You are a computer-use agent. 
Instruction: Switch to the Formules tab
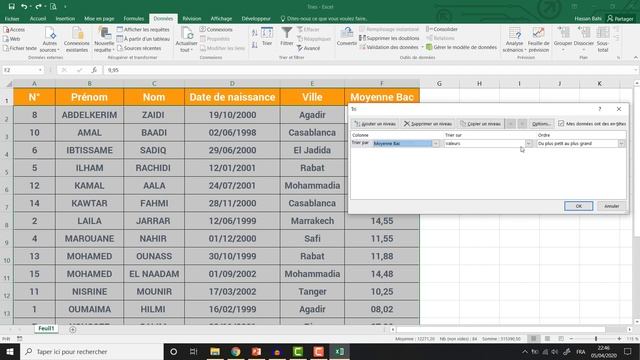coord(133,19)
